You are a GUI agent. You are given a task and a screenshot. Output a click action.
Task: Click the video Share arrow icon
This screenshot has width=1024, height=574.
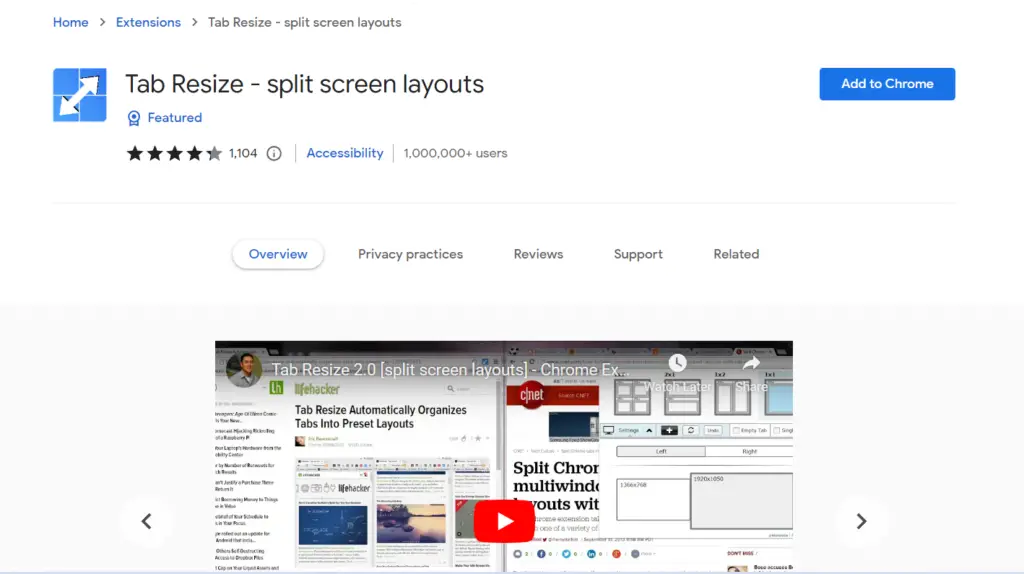point(751,363)
